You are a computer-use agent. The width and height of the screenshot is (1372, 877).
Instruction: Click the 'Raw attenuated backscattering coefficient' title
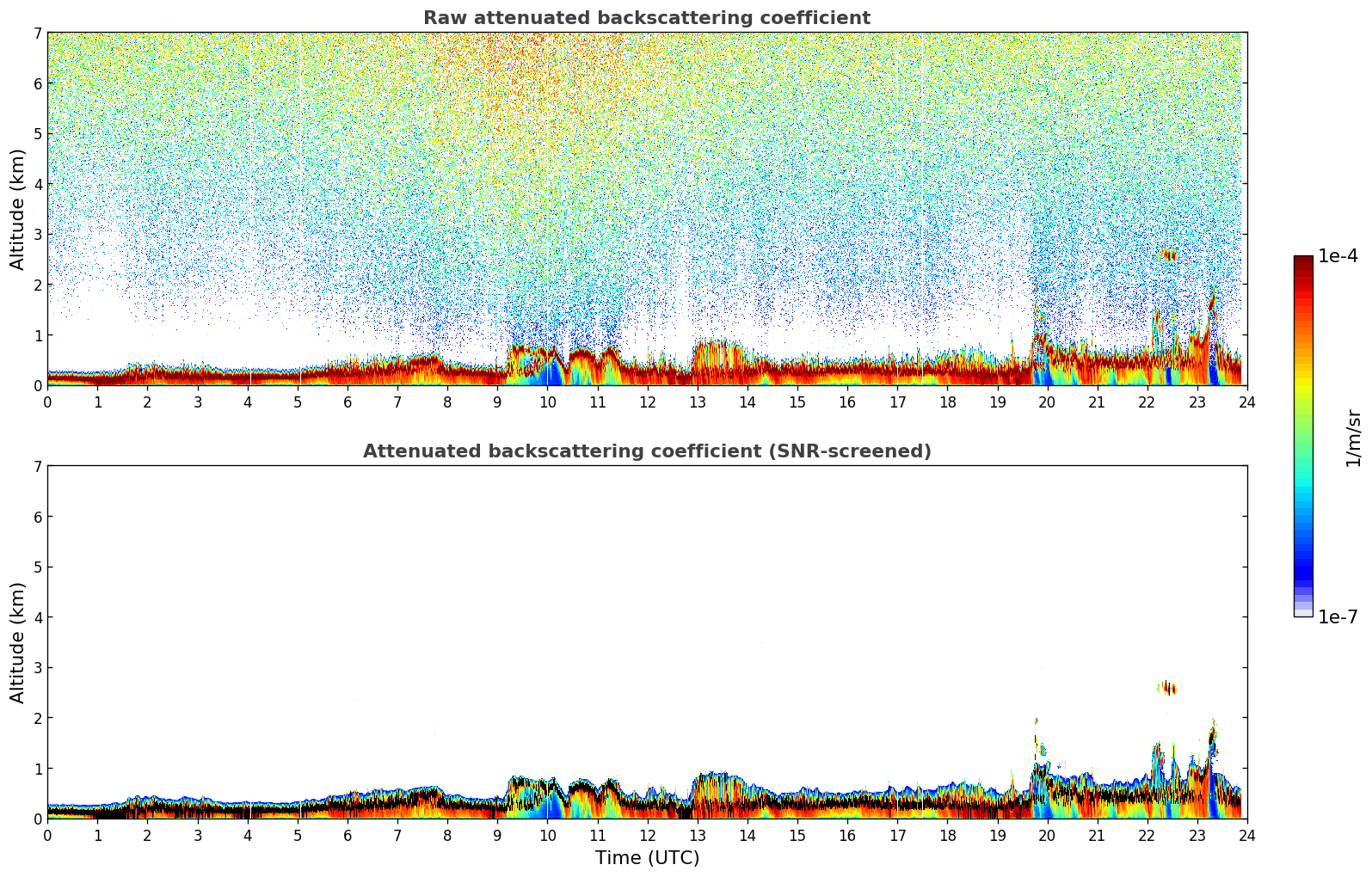coord(647,18)
